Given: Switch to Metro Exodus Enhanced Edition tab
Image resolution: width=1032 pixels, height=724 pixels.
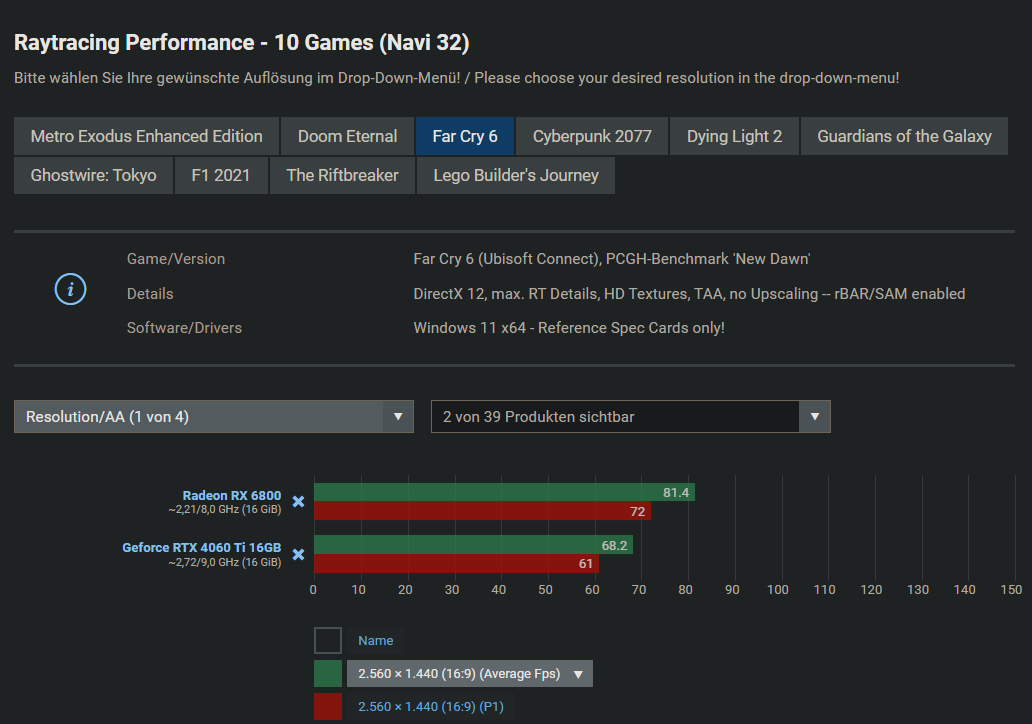Looking at the screenshot, I should pos(147,136).
